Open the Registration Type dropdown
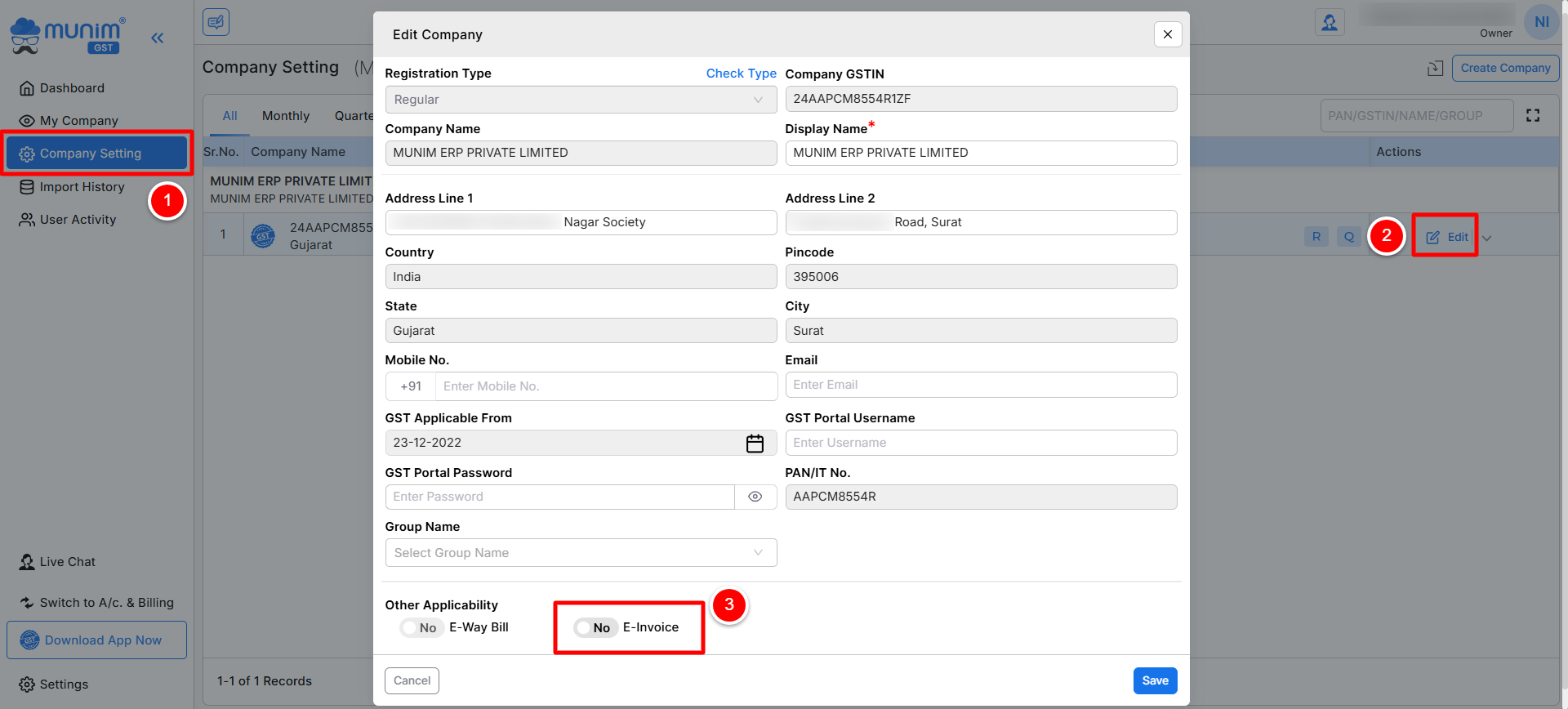Viewport: 1568px width, 709px height. (581, 100)
